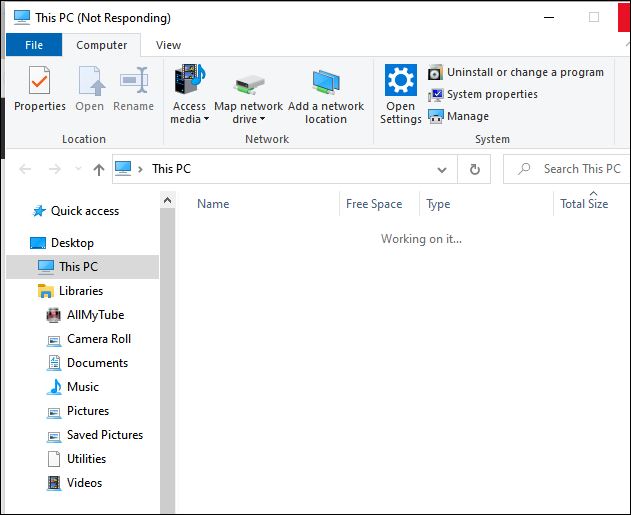Click the Manage option

click(x=458, y=116)
